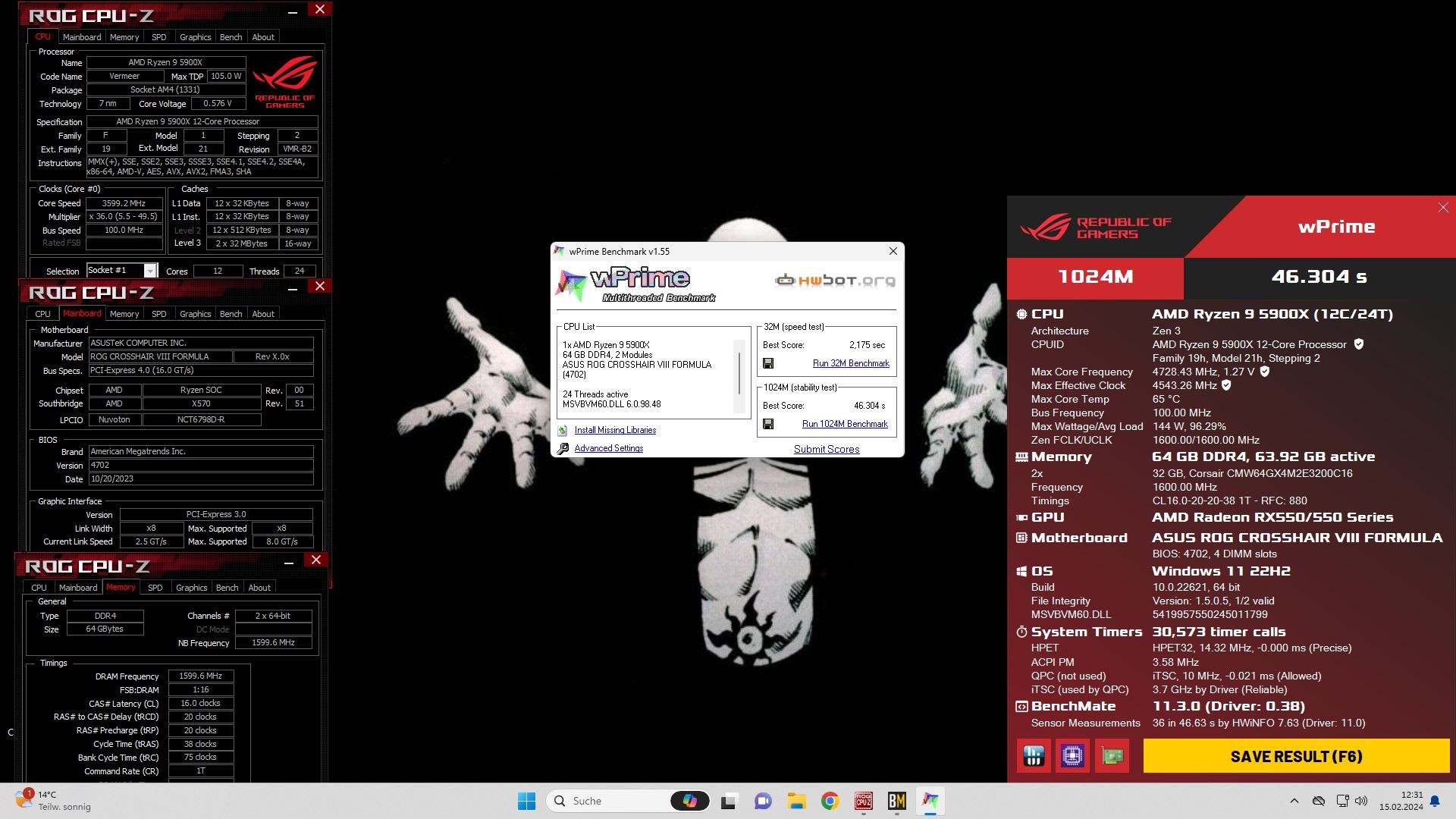Close the wPrime Benchmark v1.55 window
The height and width of the screenshot is (819, 1456).
coord(893,251)
